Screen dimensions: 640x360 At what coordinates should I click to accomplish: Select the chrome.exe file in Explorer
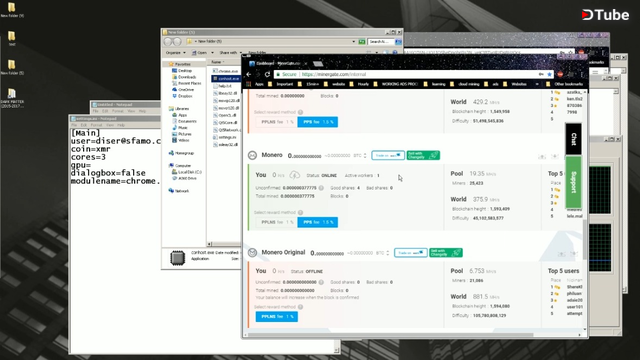pyautogui.click(x=225, y=71)
